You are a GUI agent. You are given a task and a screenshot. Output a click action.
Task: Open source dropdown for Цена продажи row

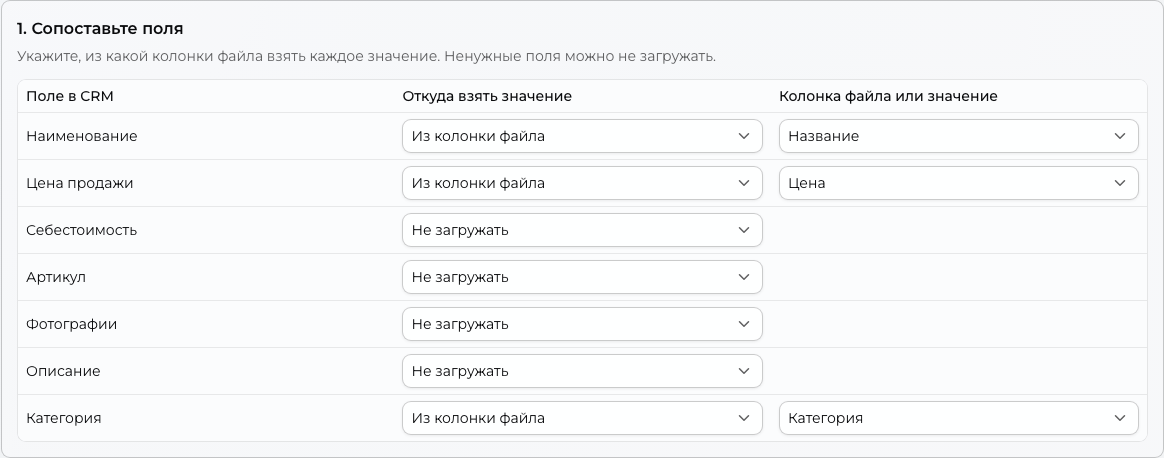582,183
